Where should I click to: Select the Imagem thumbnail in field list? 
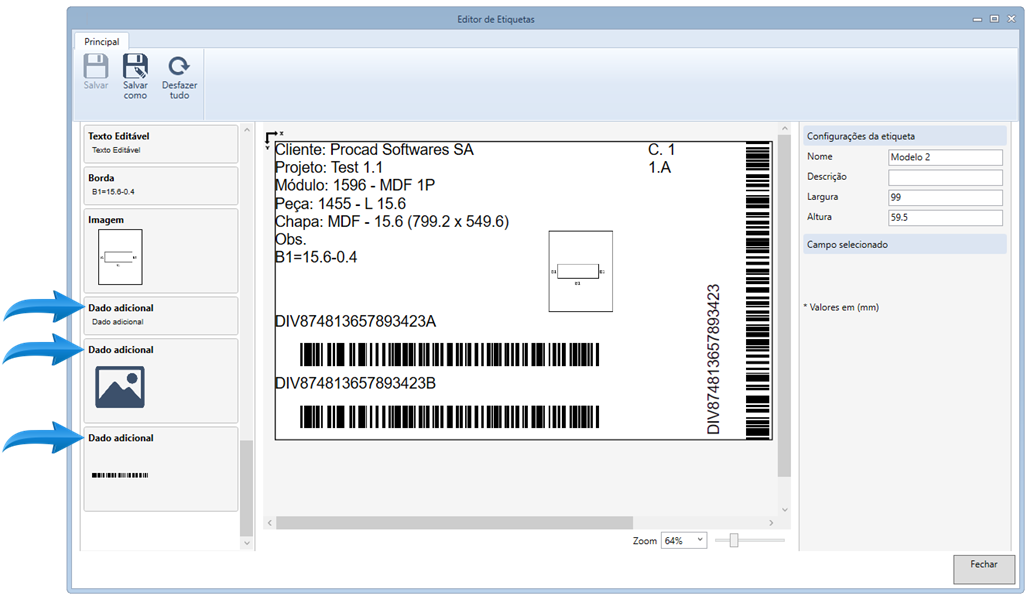120,257
